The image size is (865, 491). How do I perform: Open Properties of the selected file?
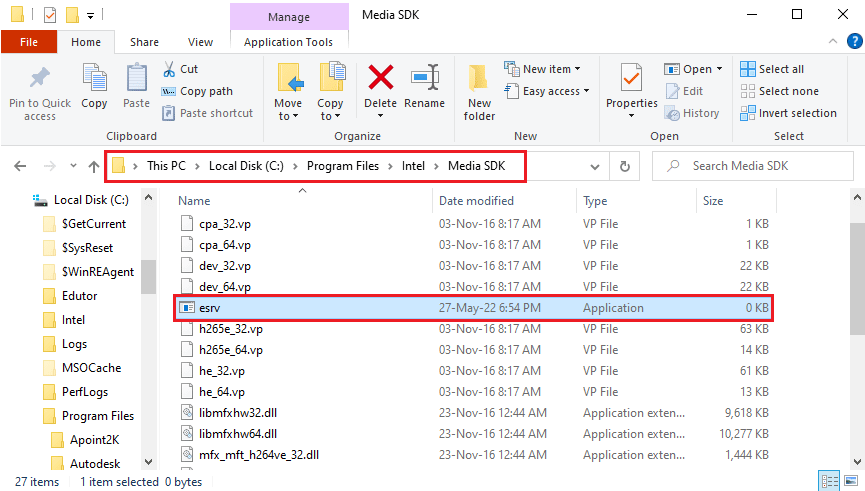click(x=632, y=92)
